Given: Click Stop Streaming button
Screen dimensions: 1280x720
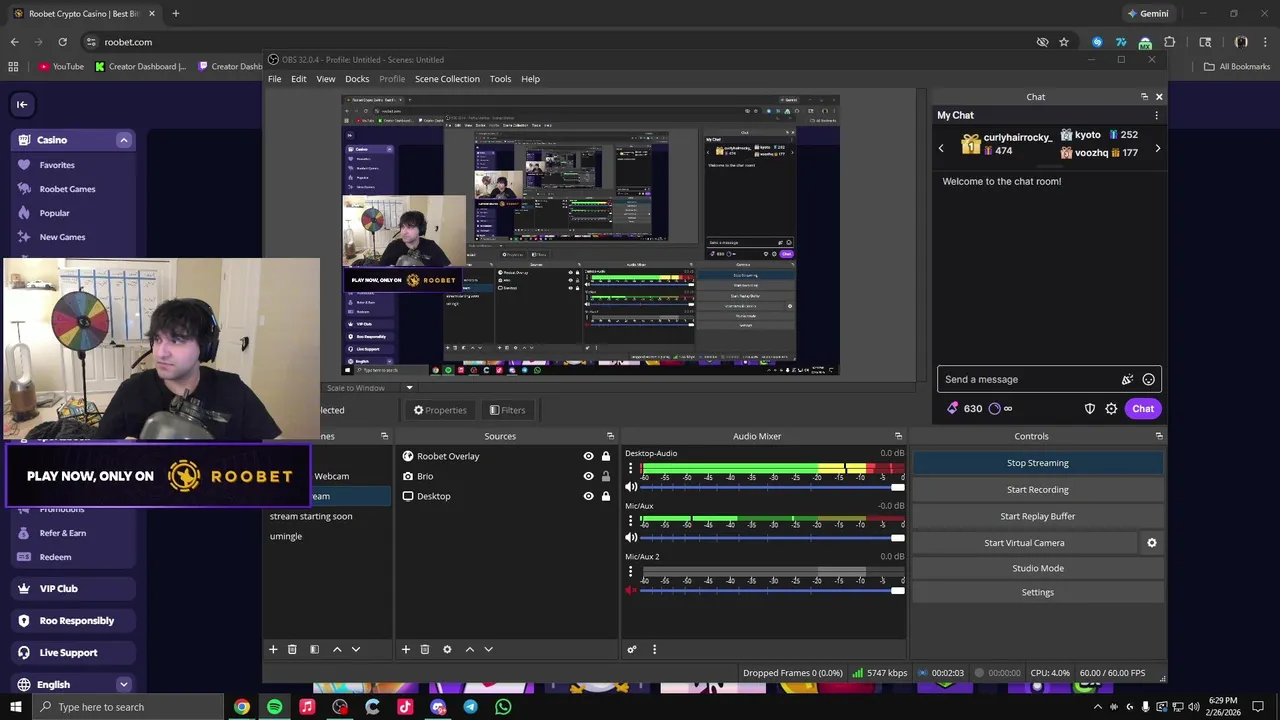Looking at the screenshot, I should (x=1038, y=463).
